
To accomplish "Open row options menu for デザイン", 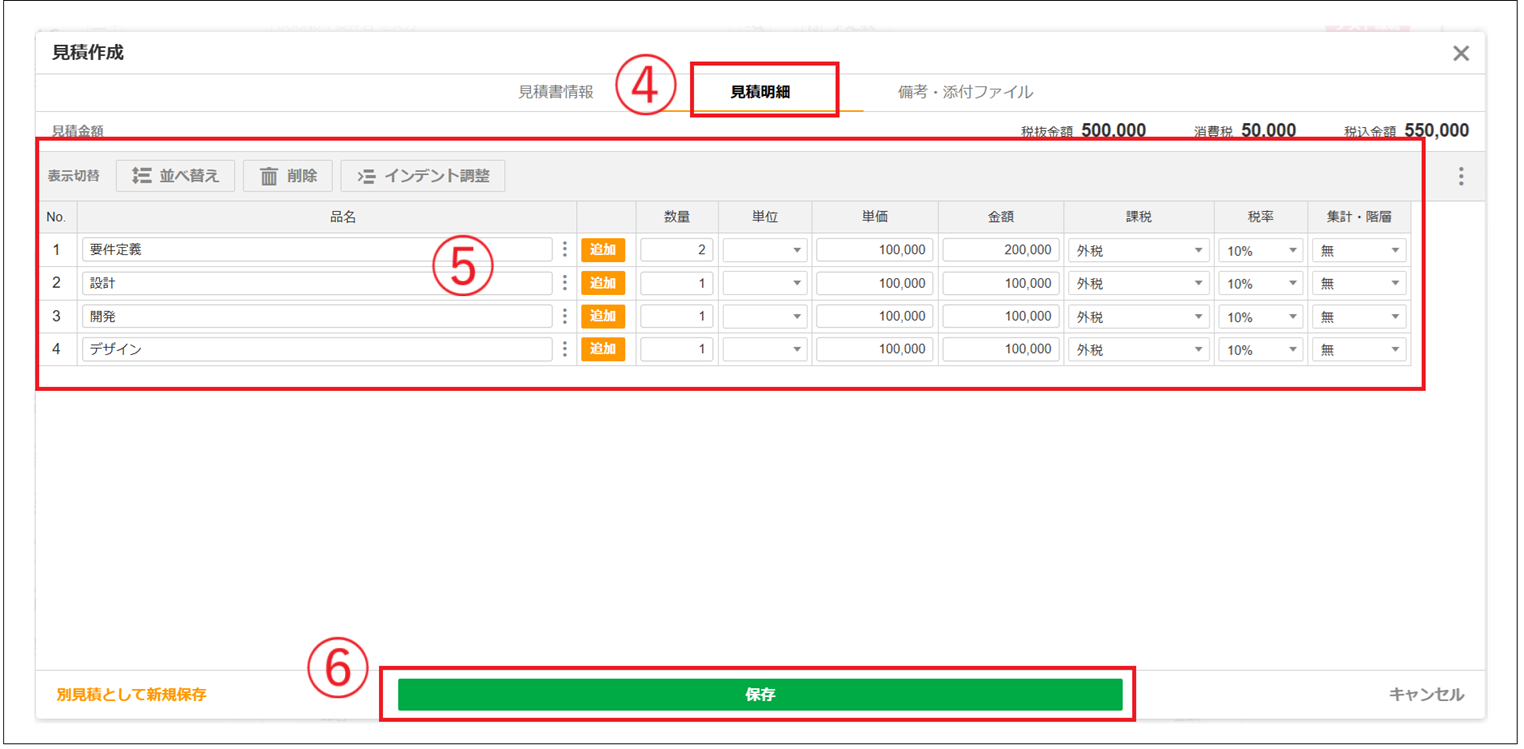I will click(566, 348).
